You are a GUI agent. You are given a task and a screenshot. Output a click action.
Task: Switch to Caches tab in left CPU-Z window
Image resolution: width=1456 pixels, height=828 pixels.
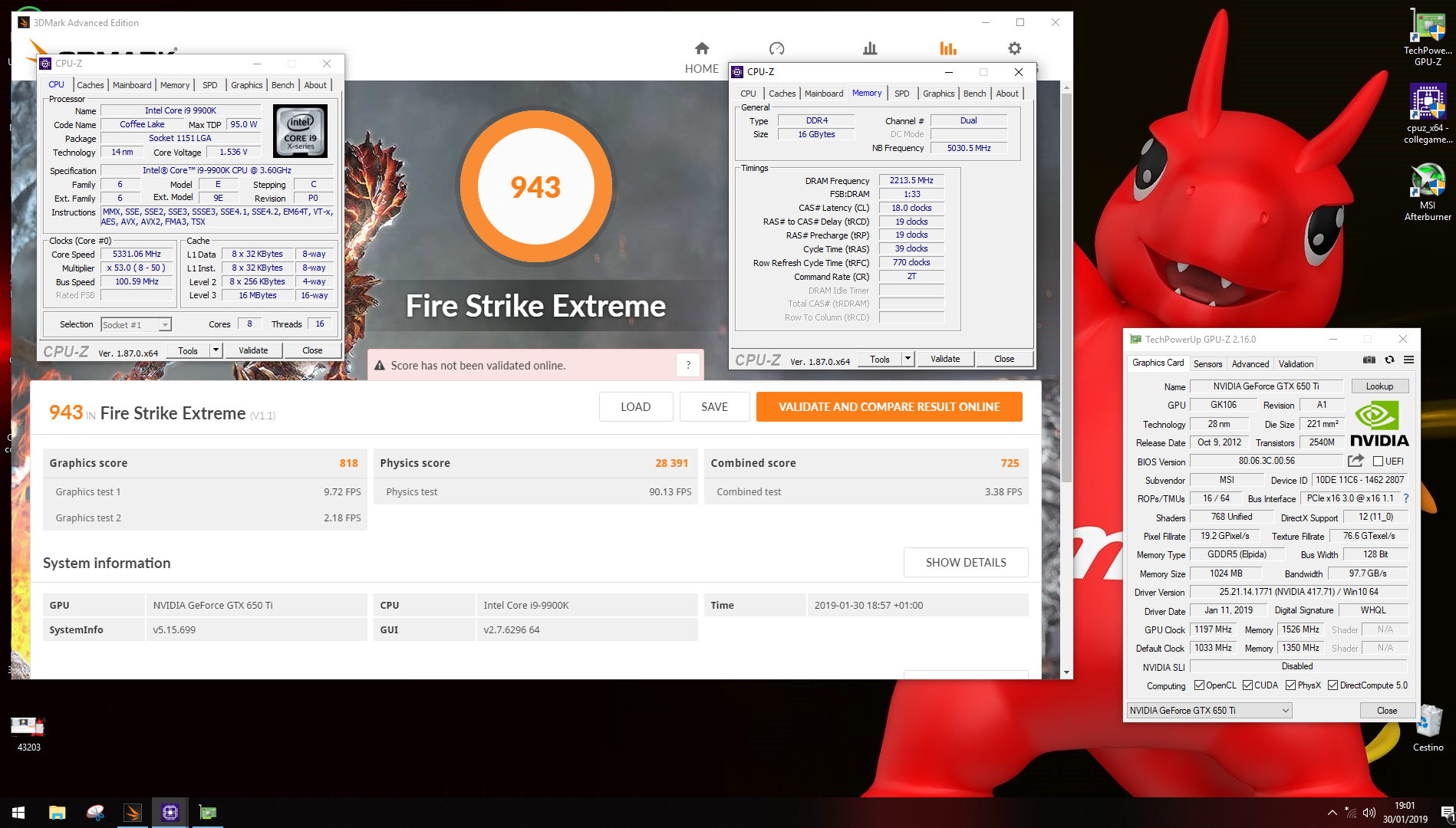(x=90, y=85)
